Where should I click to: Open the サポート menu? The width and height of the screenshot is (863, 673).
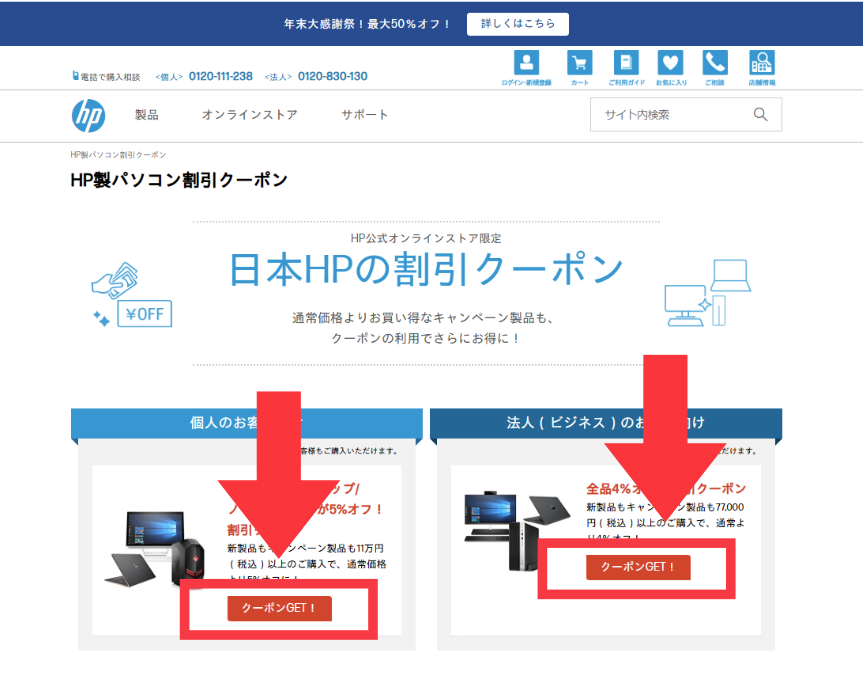(x=364, y=115)
